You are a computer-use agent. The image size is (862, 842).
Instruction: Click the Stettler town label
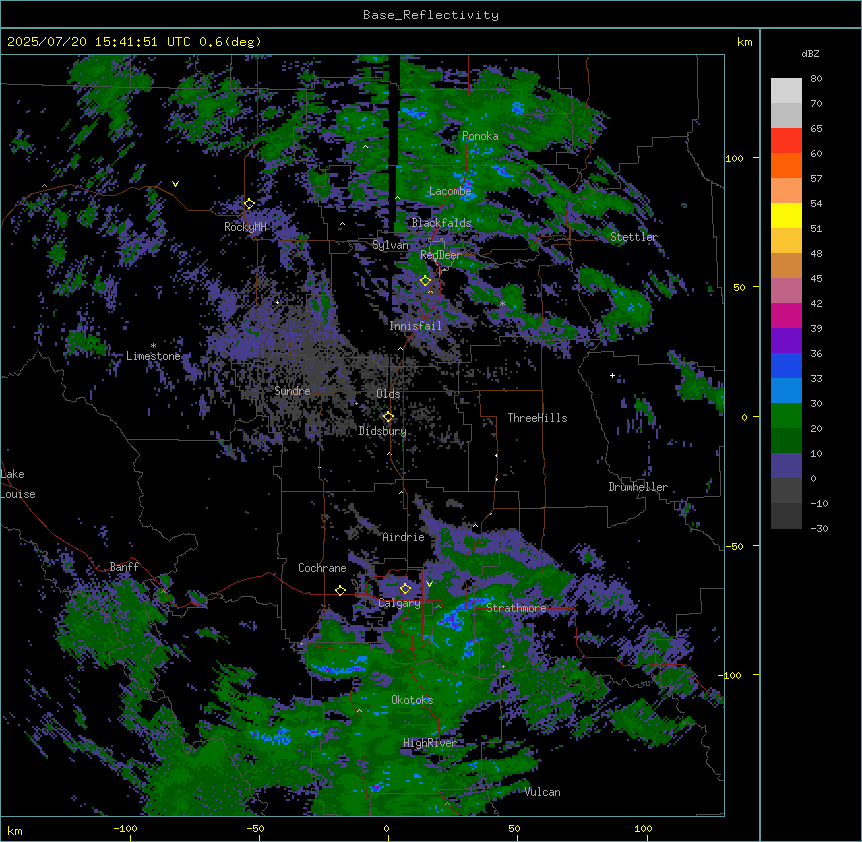click(634, 237)
